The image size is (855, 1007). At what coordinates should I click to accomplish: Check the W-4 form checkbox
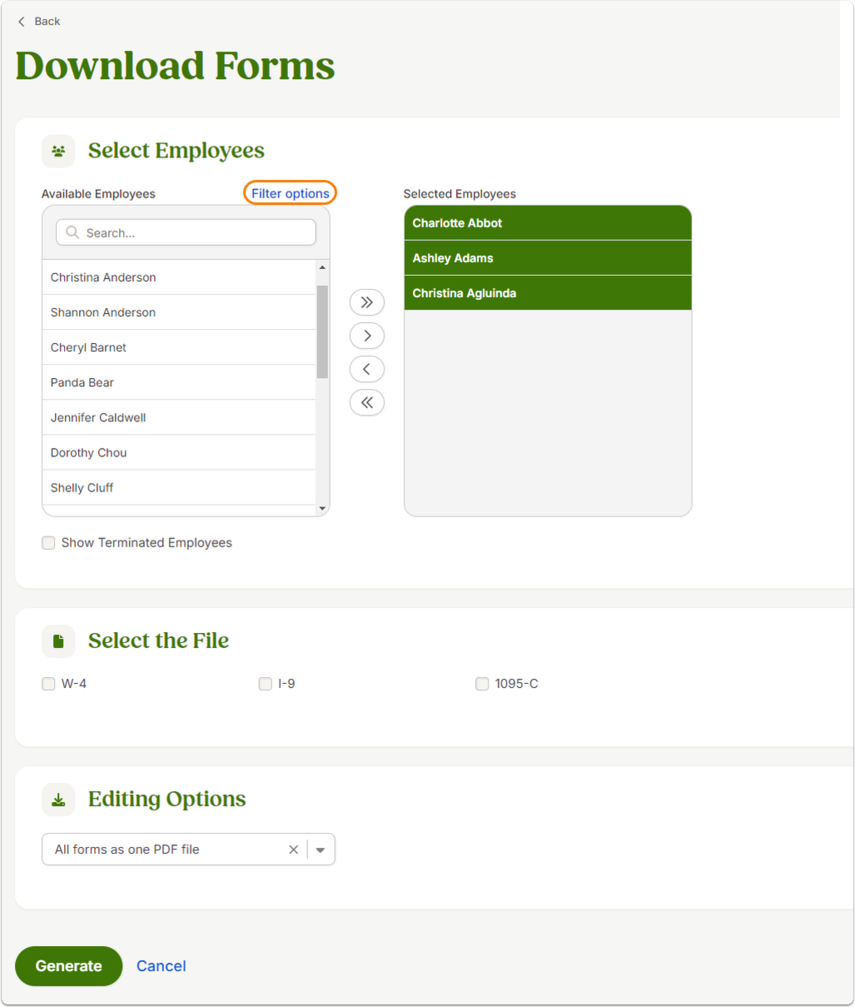click(x=48, y=684)
